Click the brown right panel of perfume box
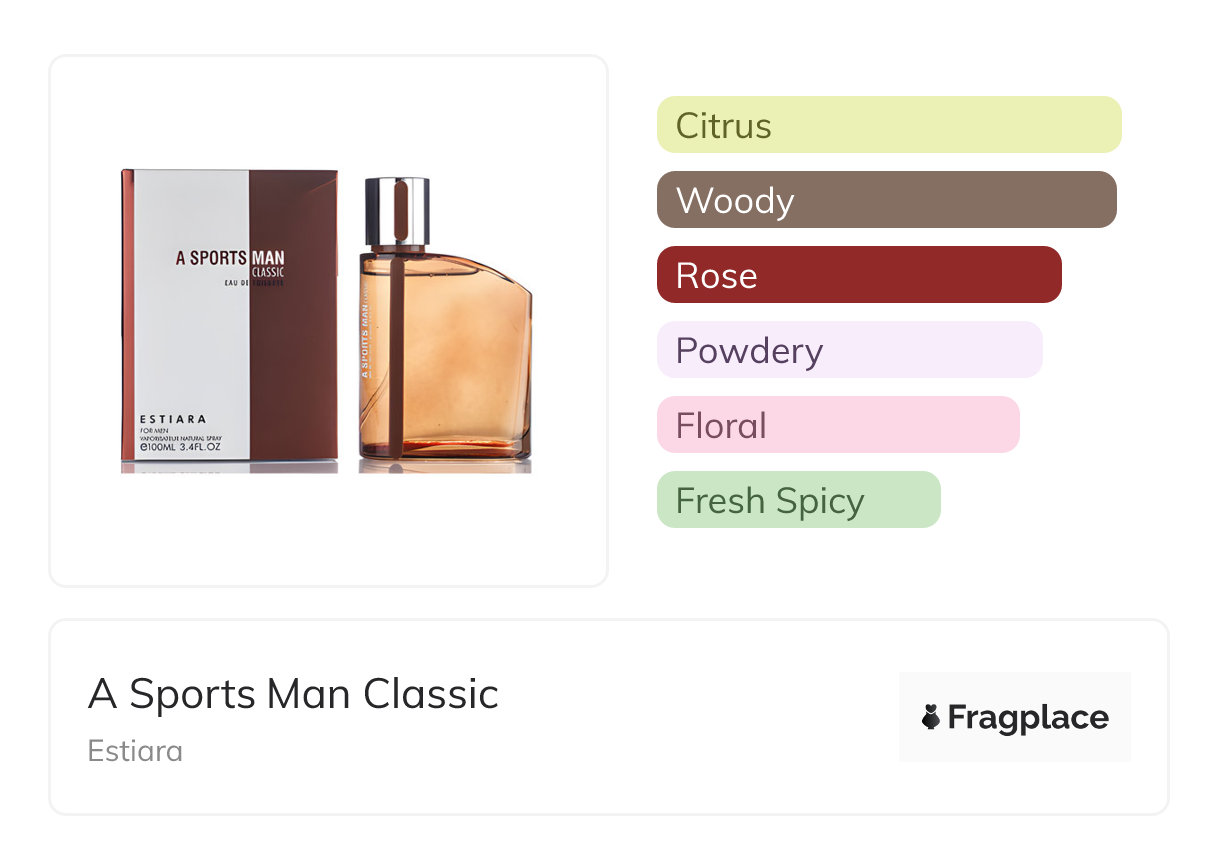1218x864 pixels. click(295, 370)
